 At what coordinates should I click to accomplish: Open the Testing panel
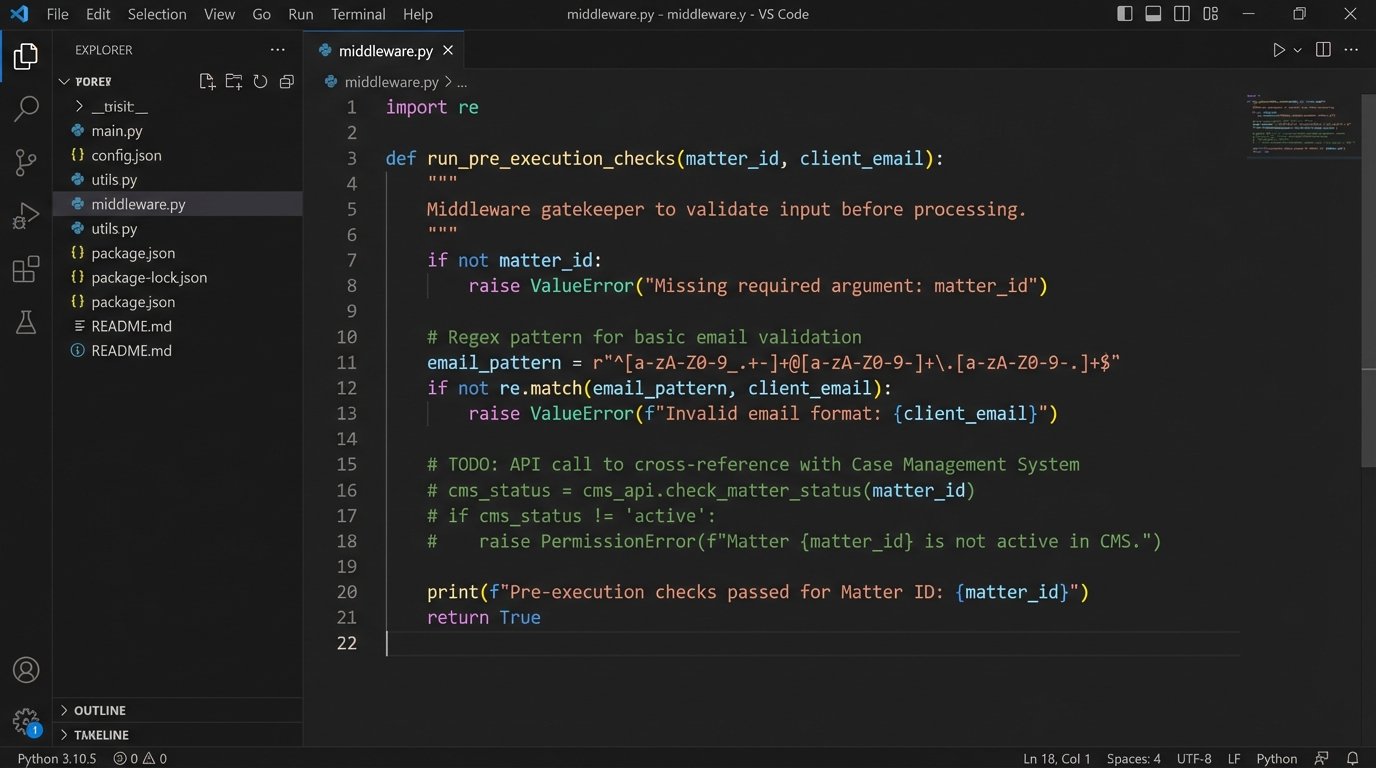[25, 322]
